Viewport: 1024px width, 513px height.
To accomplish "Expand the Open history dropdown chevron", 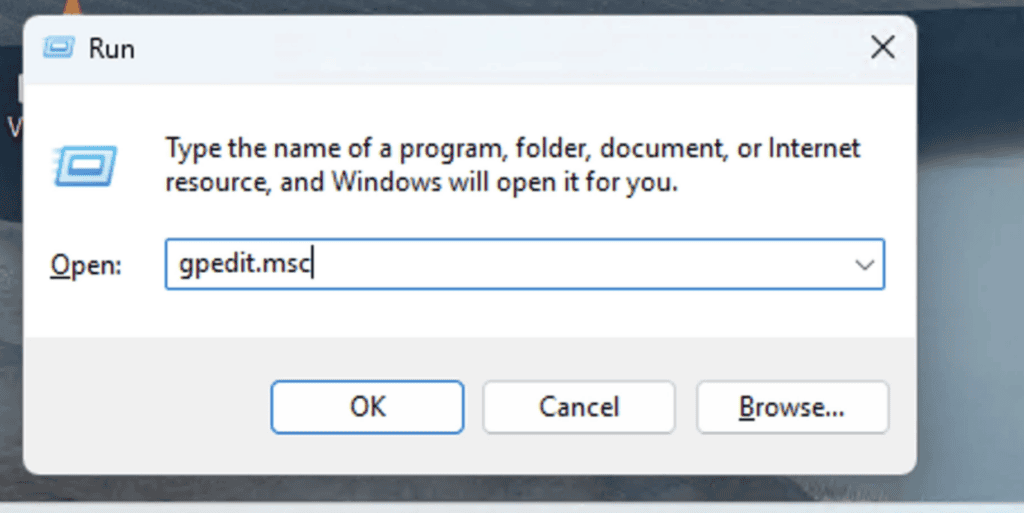I will click(x=865, y=264).
